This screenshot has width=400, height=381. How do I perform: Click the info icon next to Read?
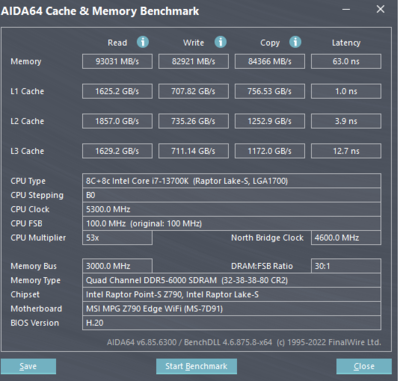coord(143,42)
